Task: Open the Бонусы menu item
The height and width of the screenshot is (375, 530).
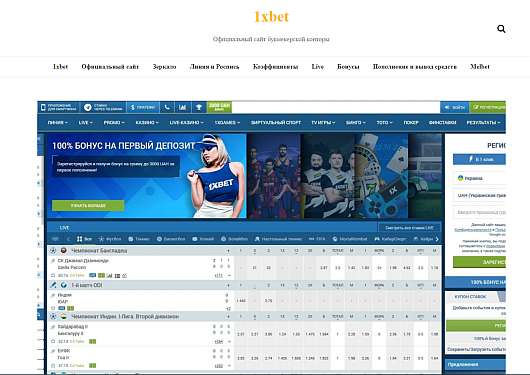Action: tap(348, 67)
